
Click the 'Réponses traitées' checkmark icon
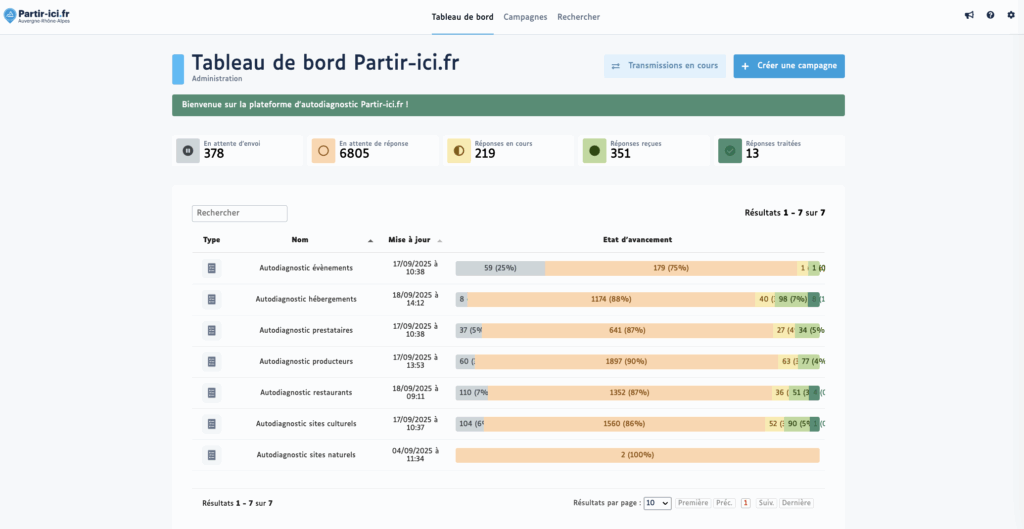click(730, 151)
